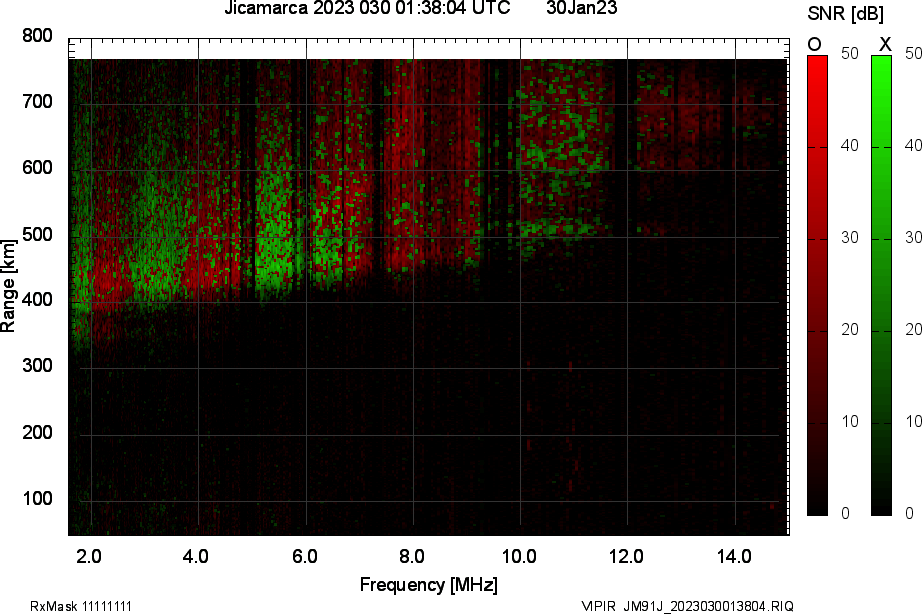Click the 8.0 MHz frequency tick label

pyautogui.click(x=412, y=556)
